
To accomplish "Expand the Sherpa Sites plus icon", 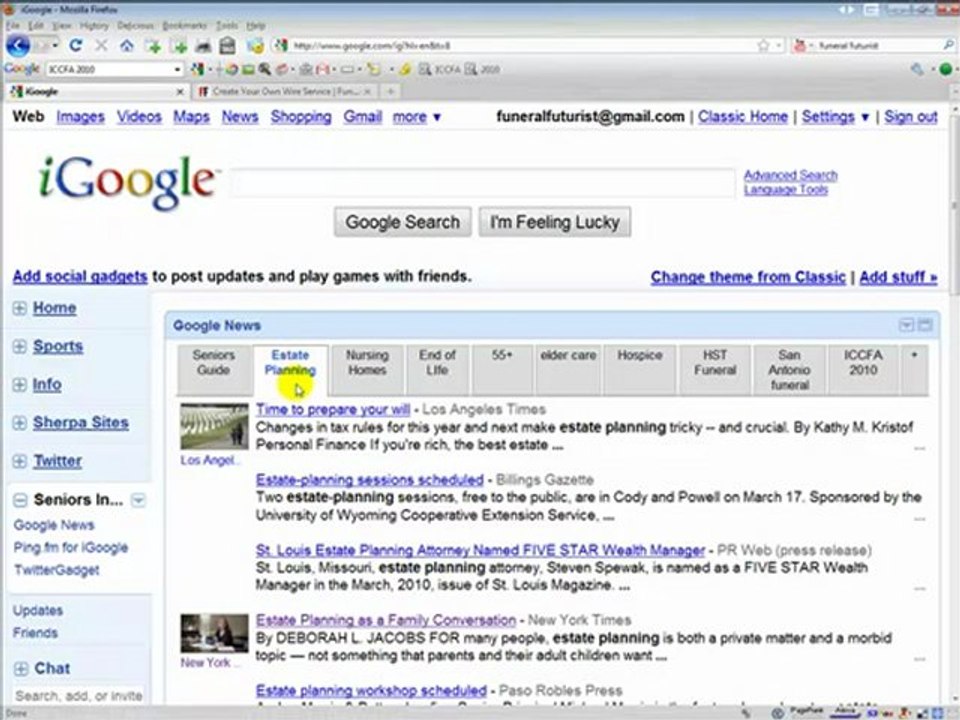I will (20, 423).
